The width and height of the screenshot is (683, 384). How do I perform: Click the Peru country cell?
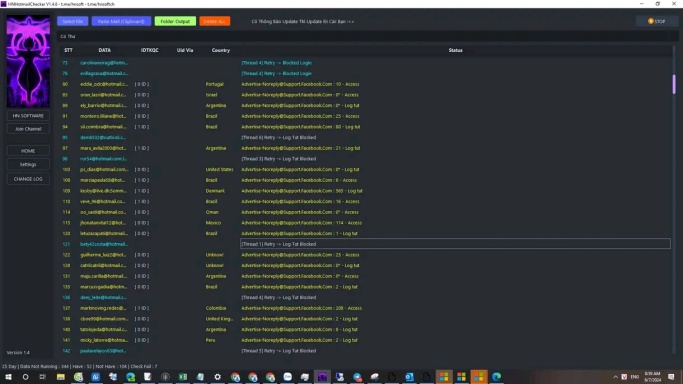[210, 340]
